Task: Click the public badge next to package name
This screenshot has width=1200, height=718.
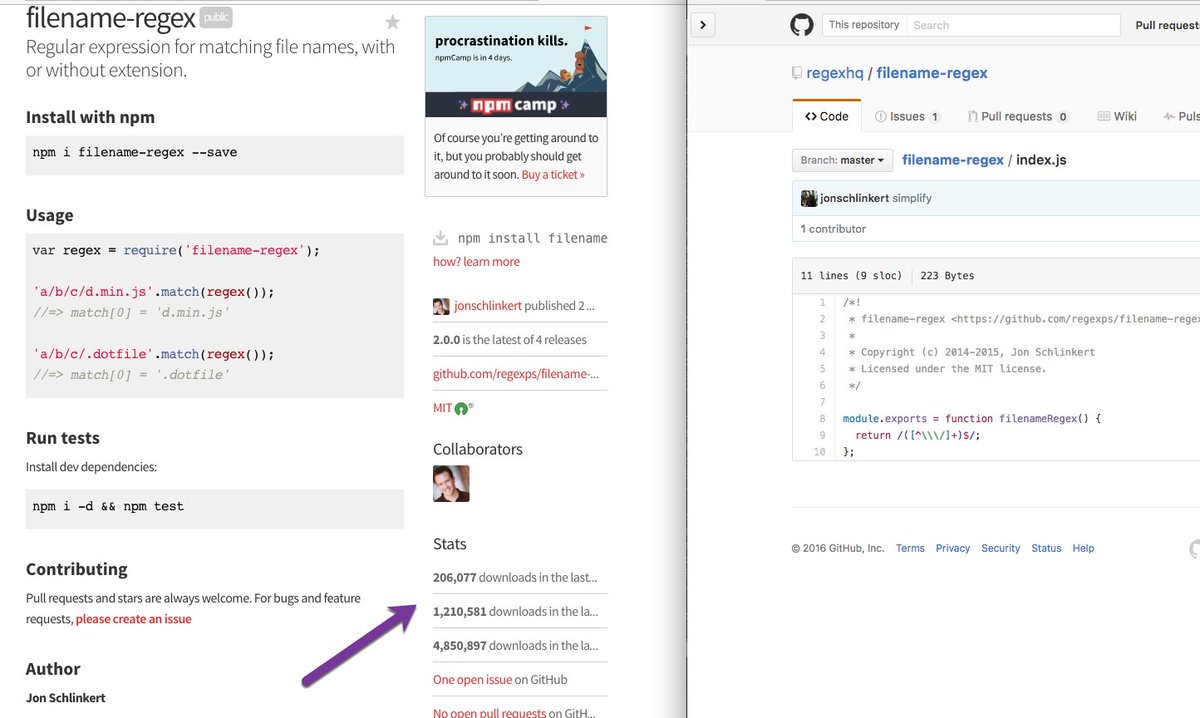Action: coord(216,17)
